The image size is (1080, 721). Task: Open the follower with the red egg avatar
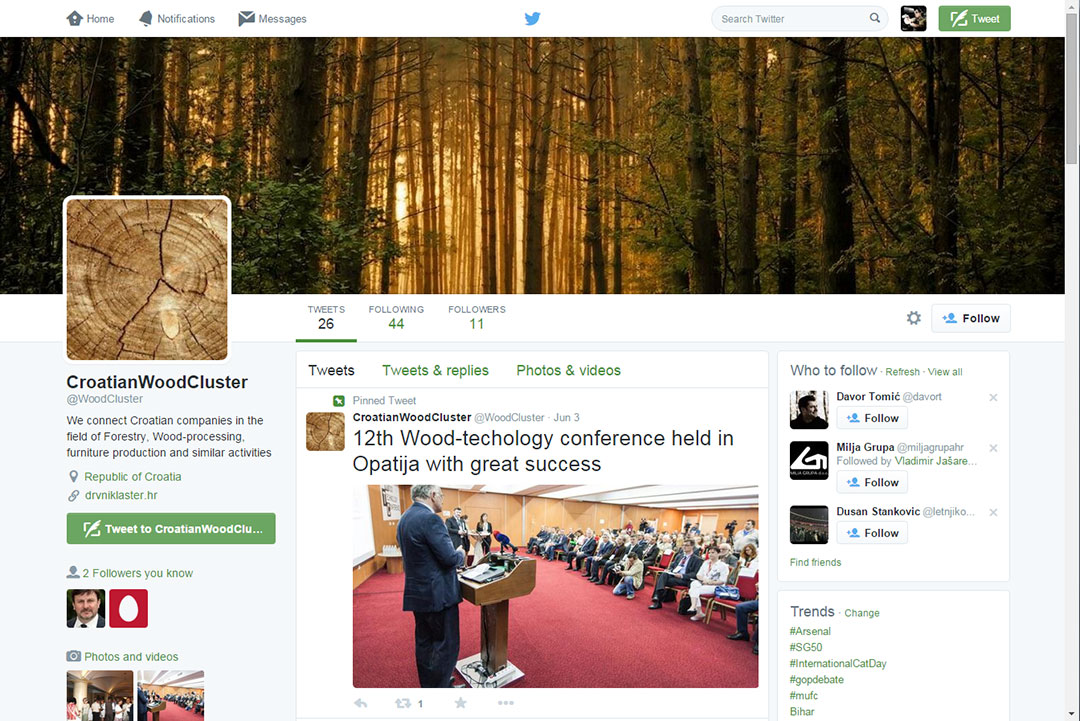128,608
